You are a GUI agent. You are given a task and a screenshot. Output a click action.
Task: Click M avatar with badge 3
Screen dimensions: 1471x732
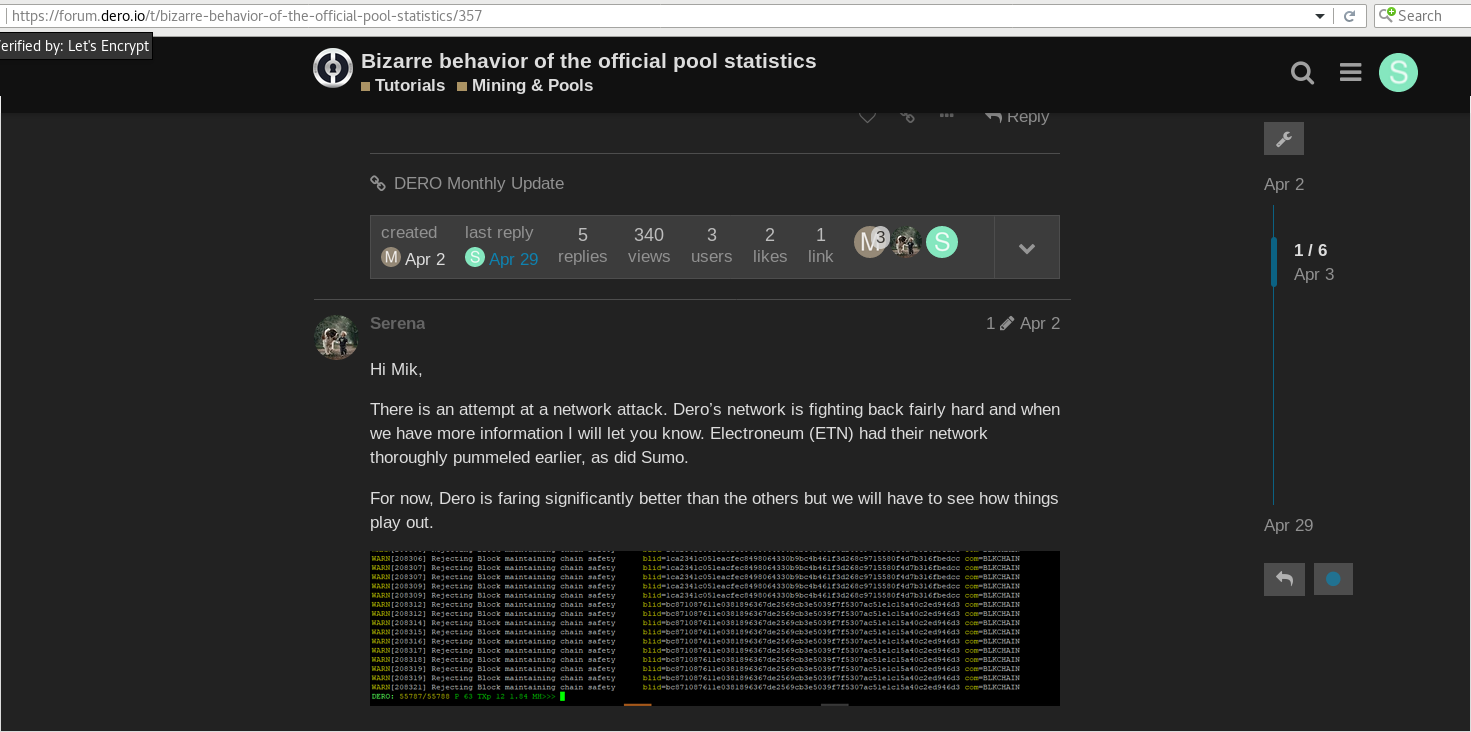click(870, 242)
